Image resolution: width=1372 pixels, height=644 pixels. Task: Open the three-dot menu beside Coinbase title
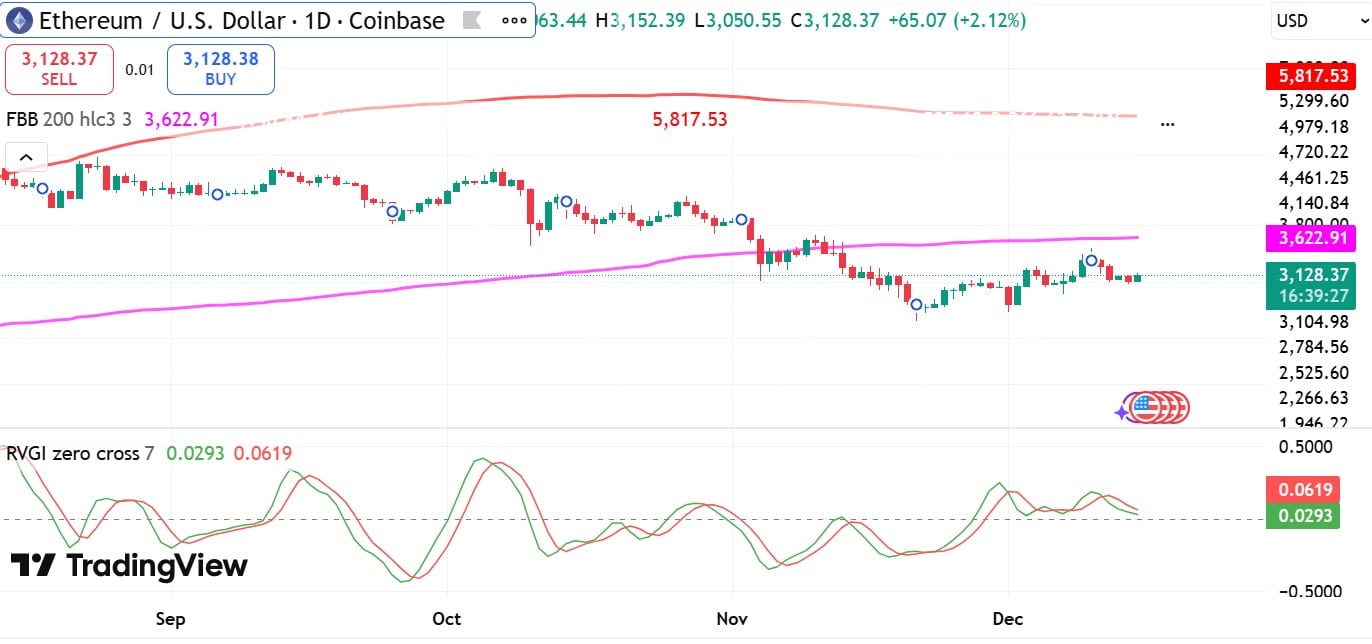[x=514, y=20]
